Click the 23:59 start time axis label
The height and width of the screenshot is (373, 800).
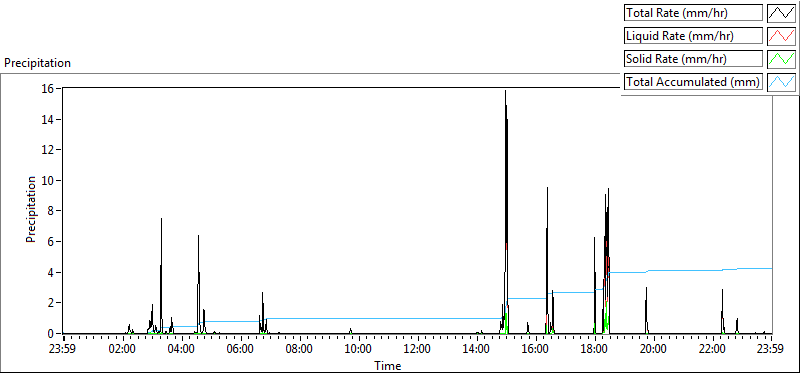[x=63, y=350]
